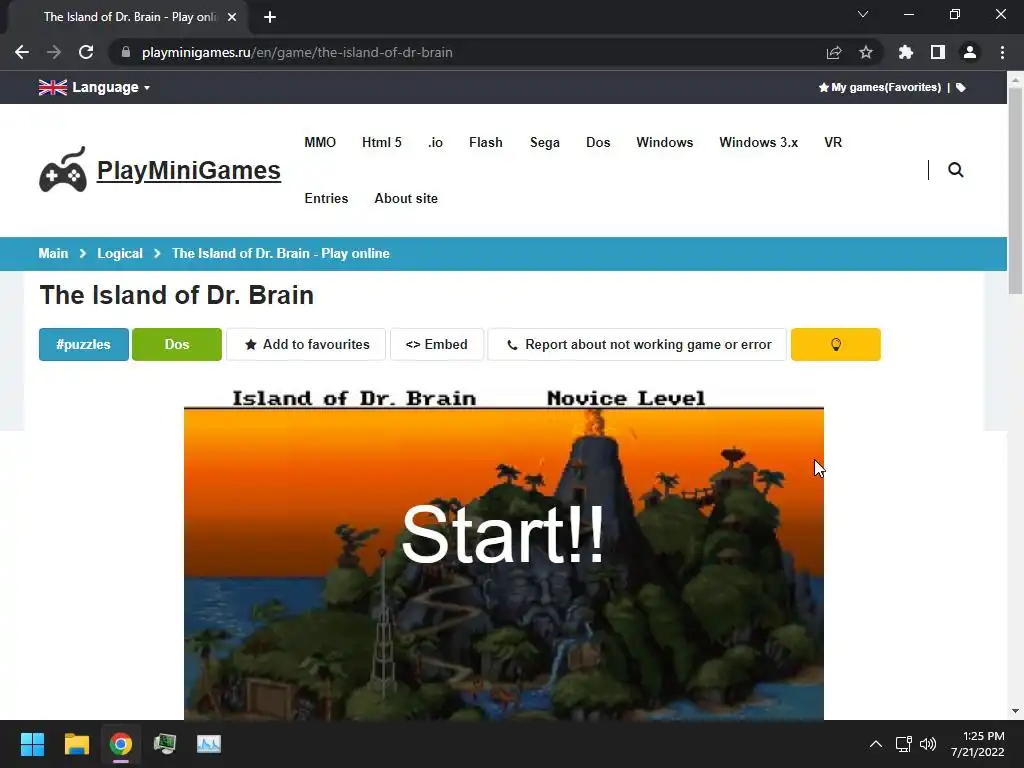The width and height of the screenshot is (1024, 768).
Task: Open a new tab with the plus icon
Action: click(x=270, y=17)
